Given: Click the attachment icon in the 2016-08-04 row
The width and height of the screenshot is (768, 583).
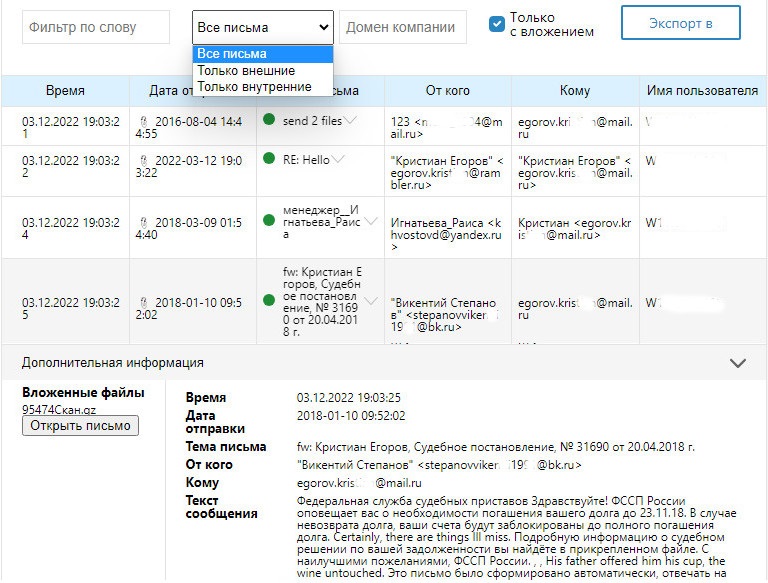Looking at the screenshot, I should 144,121.
